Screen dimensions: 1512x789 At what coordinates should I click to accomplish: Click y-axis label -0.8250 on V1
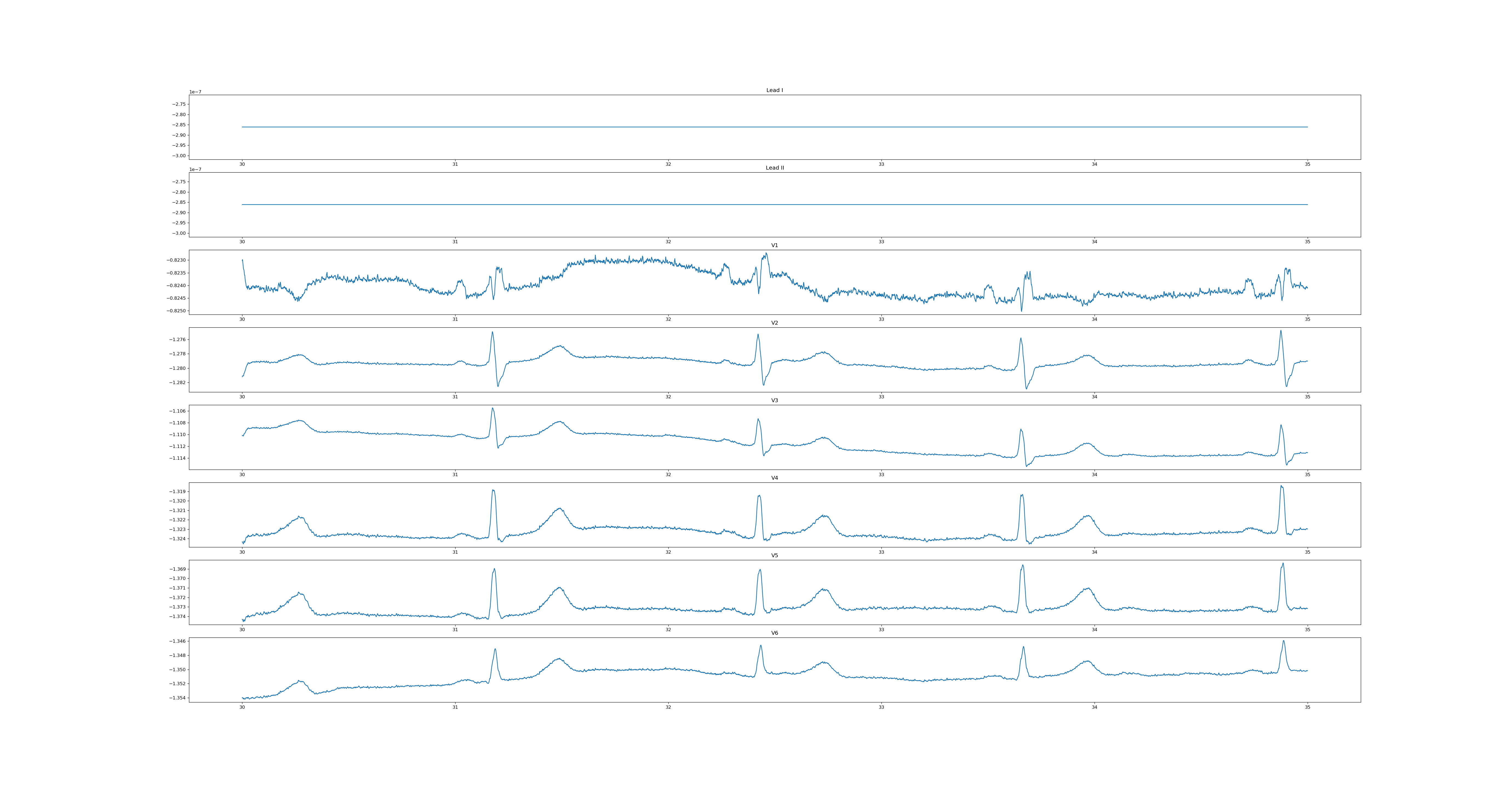tap(176, 311)
